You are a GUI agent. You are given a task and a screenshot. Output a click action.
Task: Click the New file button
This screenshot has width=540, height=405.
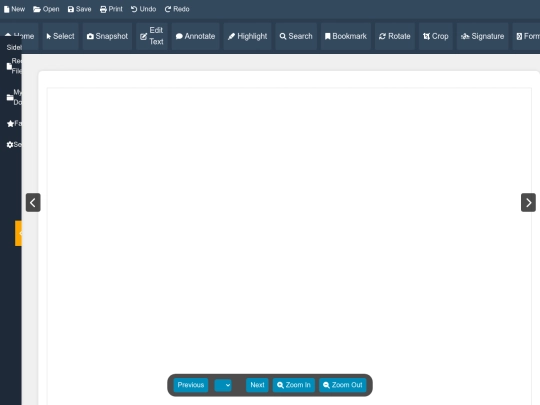(14, 9)
